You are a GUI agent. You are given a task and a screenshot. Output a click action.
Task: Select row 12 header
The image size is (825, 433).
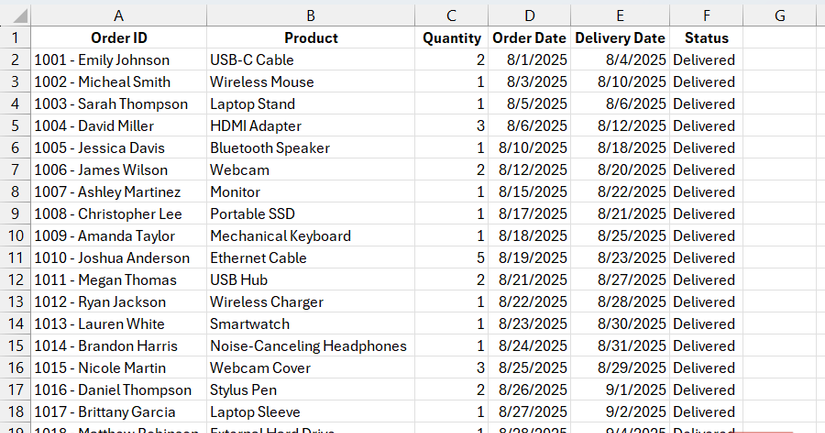(x=15, y=280)
